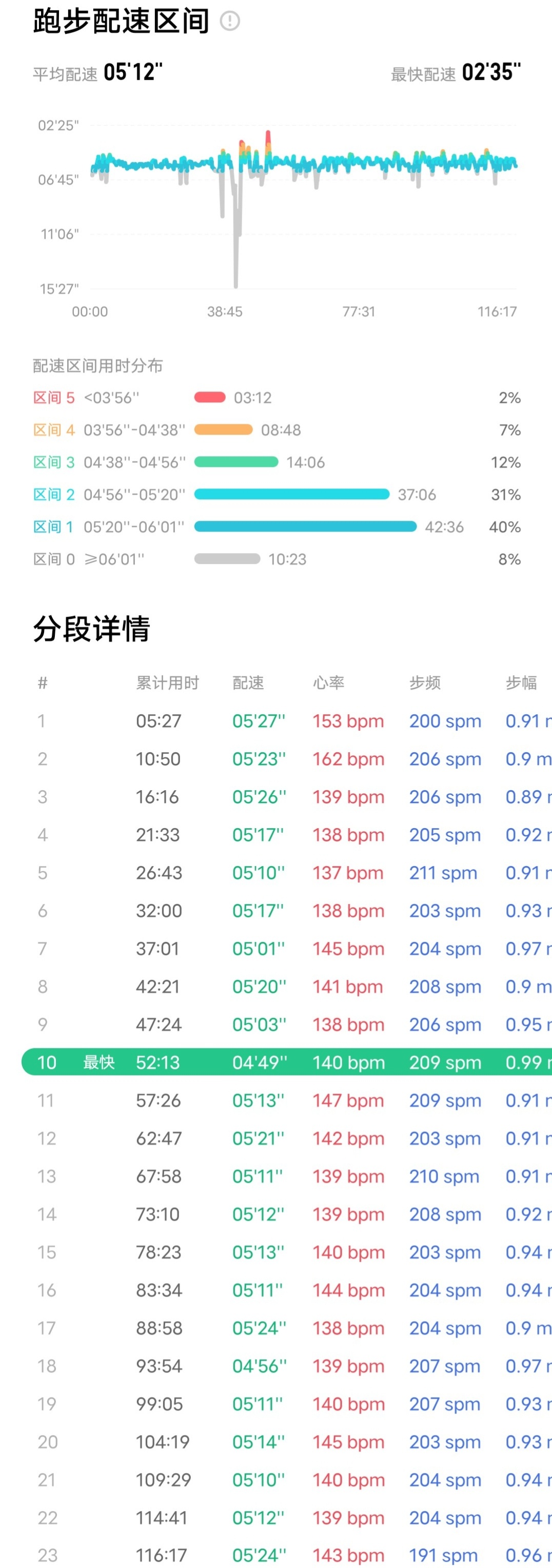The height and width of the screenshot is (1568, 552).
Task: Click the 38:45 time axis label
Action: (x=225, y=311)
